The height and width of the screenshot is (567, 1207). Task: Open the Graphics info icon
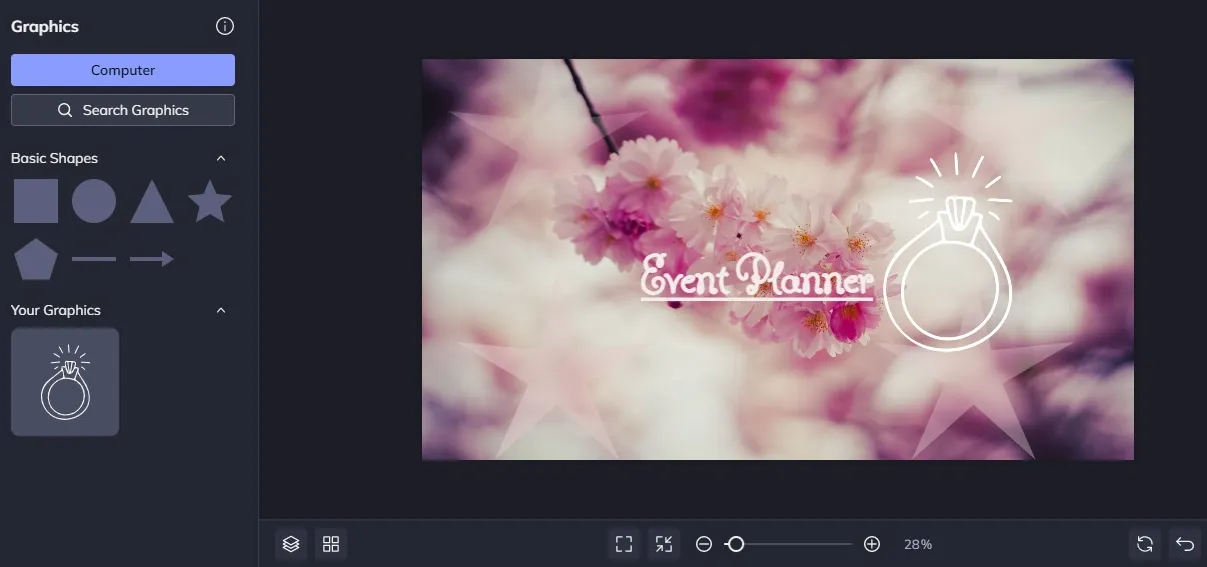225,27
